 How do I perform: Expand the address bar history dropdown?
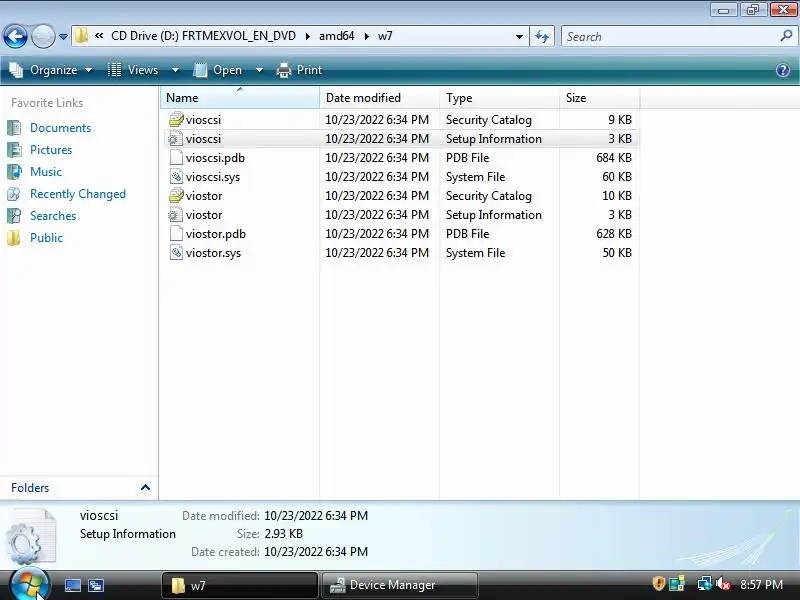(x=519, y=37)
